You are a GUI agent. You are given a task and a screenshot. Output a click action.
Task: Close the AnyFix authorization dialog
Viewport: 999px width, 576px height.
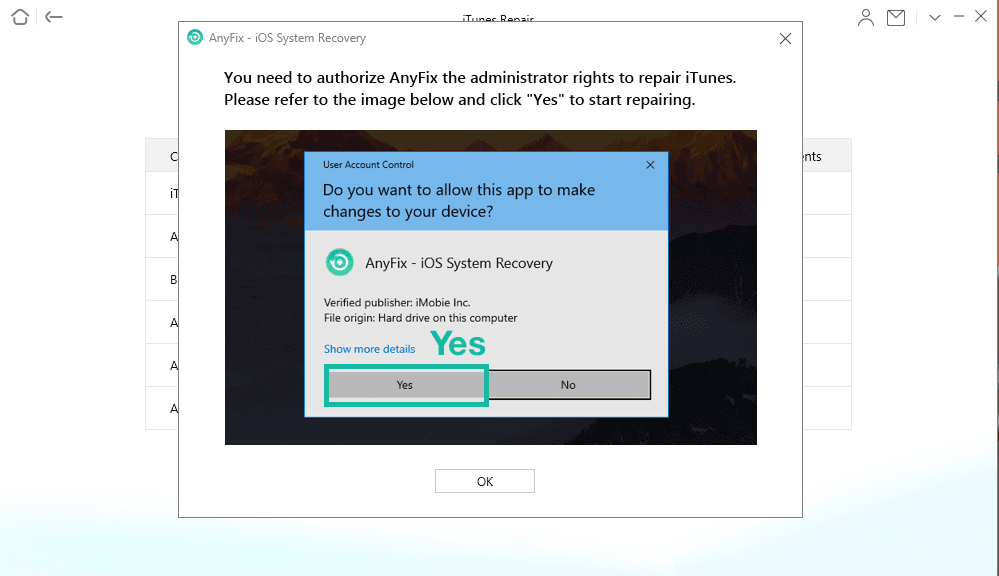coord(786,39)
